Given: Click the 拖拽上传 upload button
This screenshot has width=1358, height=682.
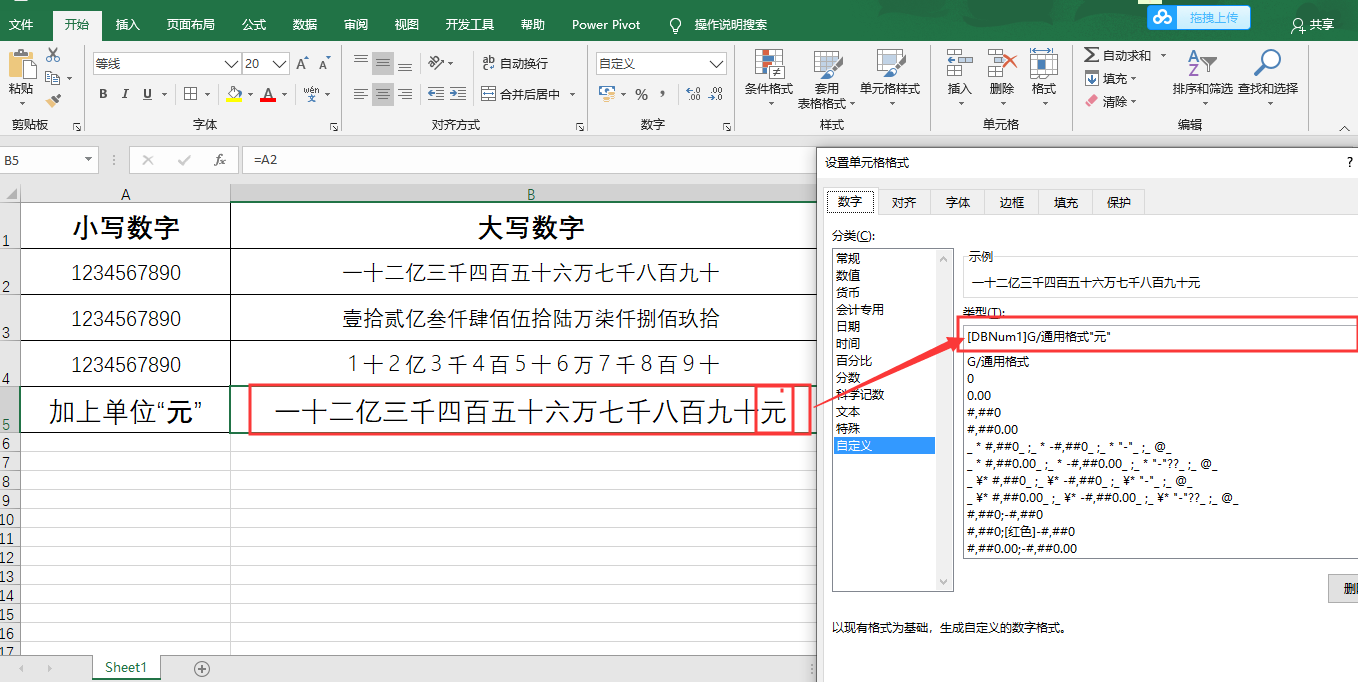Looking at the screenshot, I should [x=1199, y=17].
